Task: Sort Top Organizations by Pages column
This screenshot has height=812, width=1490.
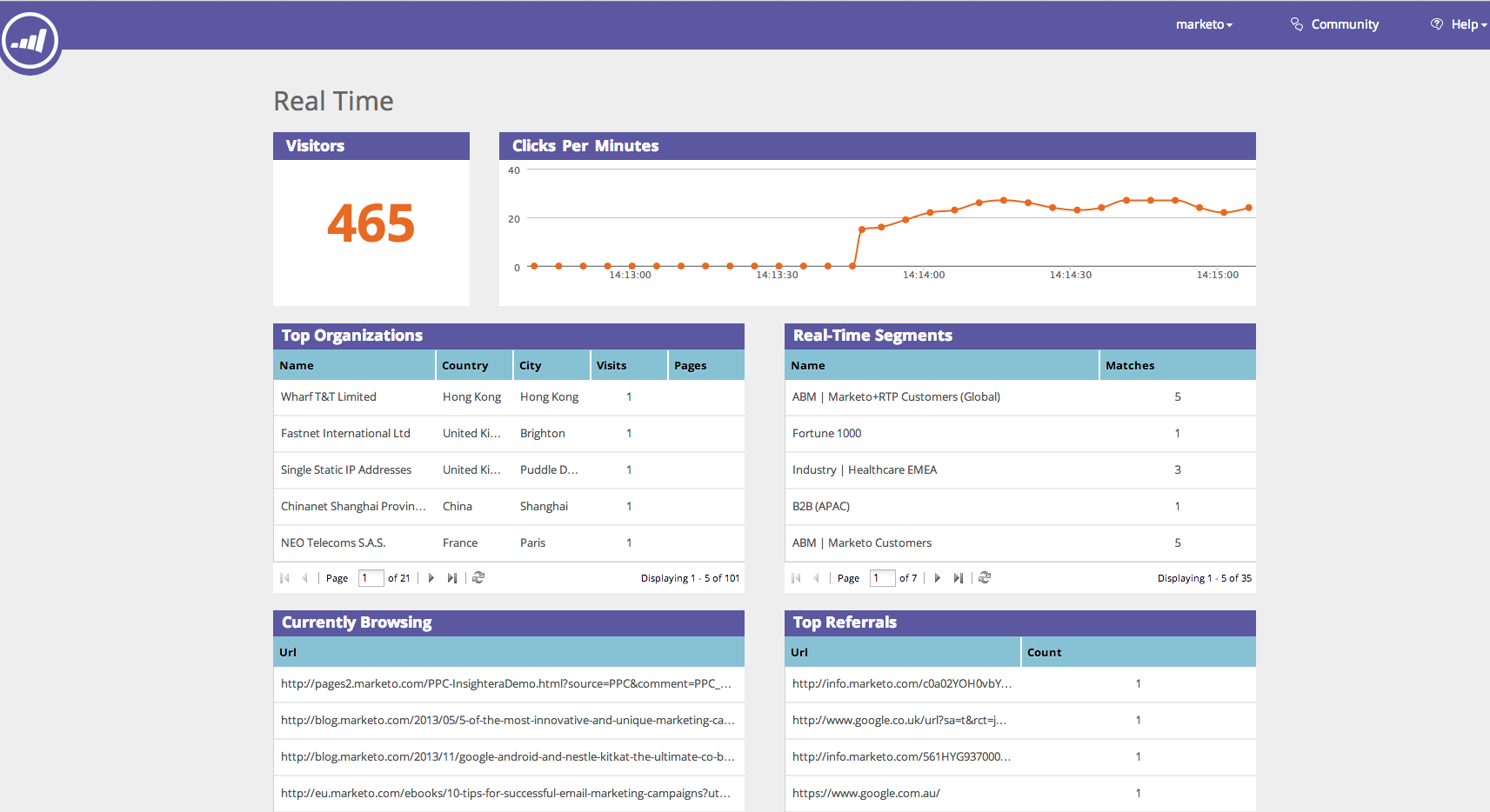Action: pos(706,365)
